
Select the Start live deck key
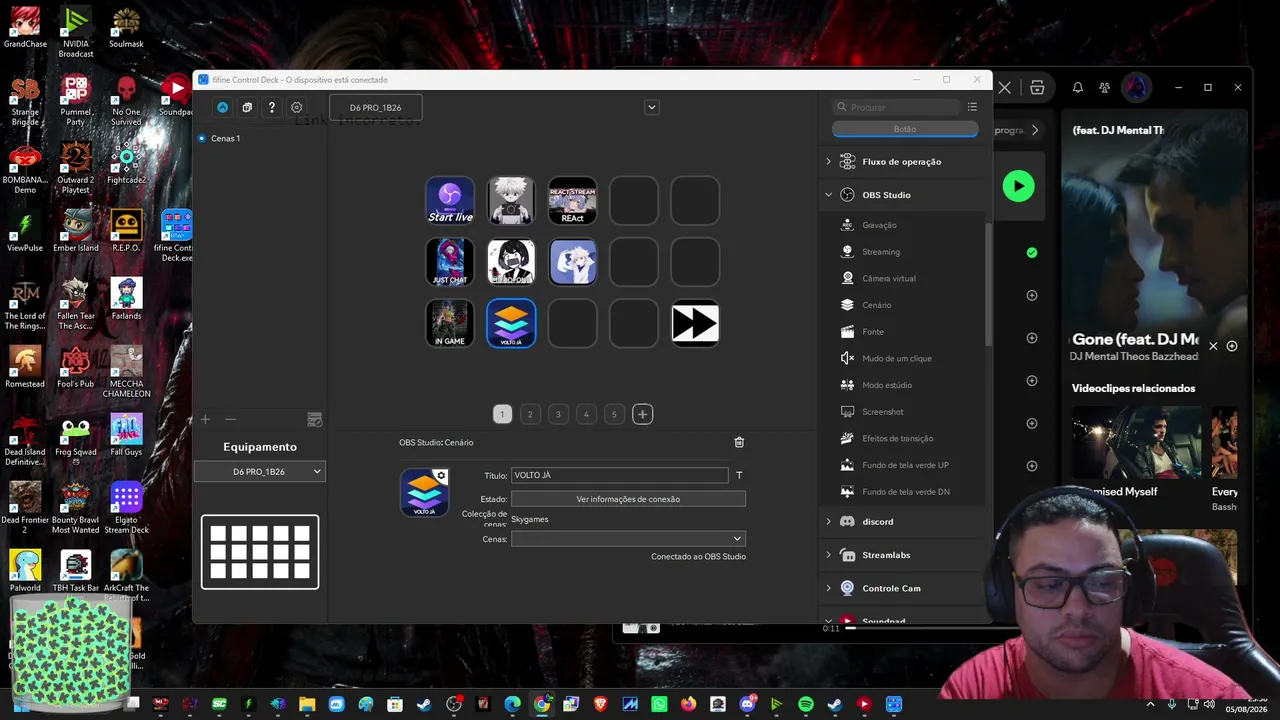coord(450,201)
